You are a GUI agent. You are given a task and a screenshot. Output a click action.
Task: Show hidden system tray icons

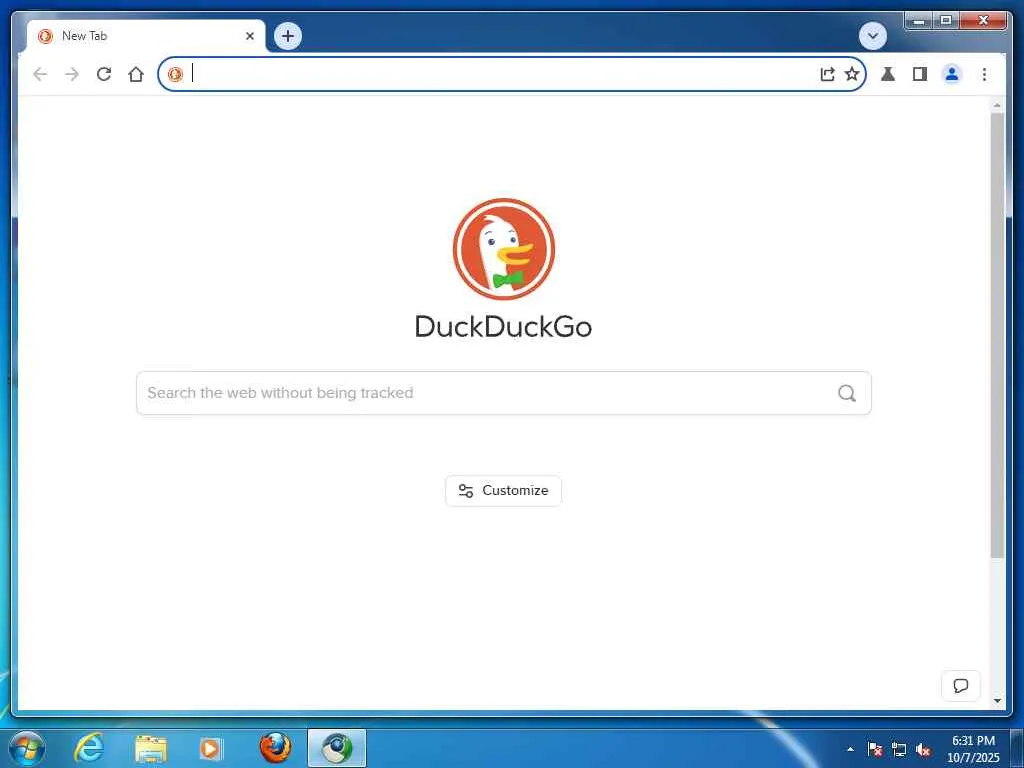[850, 749]
